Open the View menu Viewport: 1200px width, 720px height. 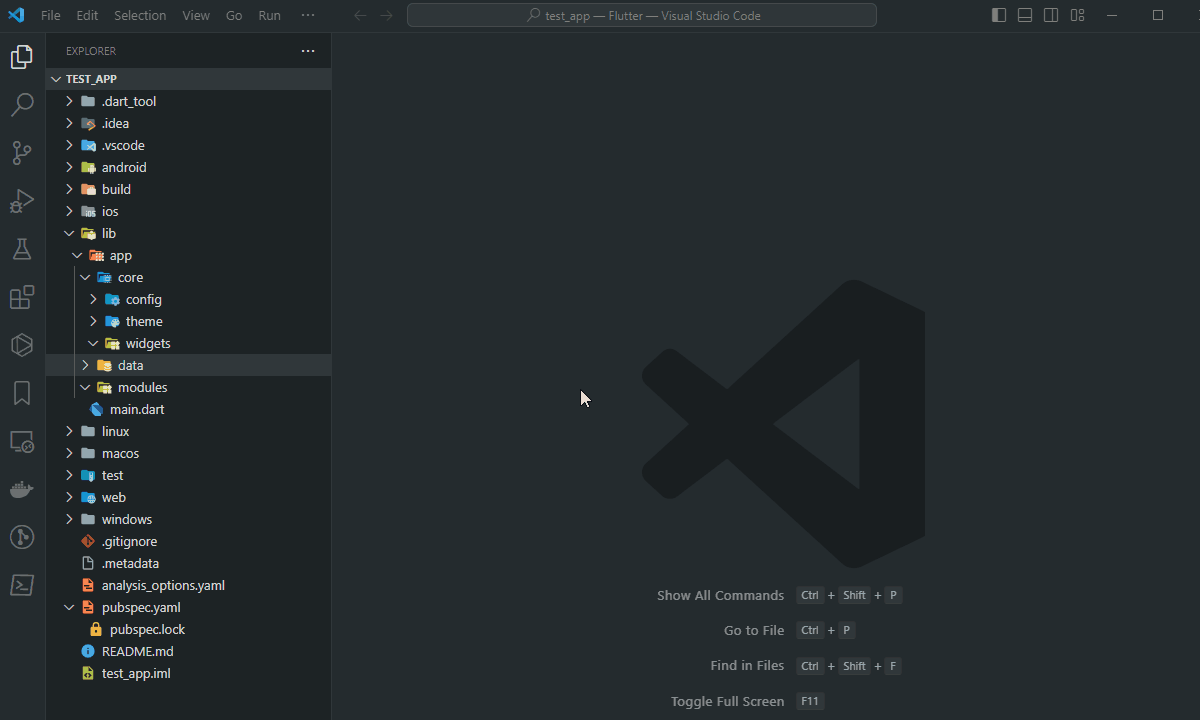[x=196, y=15]
